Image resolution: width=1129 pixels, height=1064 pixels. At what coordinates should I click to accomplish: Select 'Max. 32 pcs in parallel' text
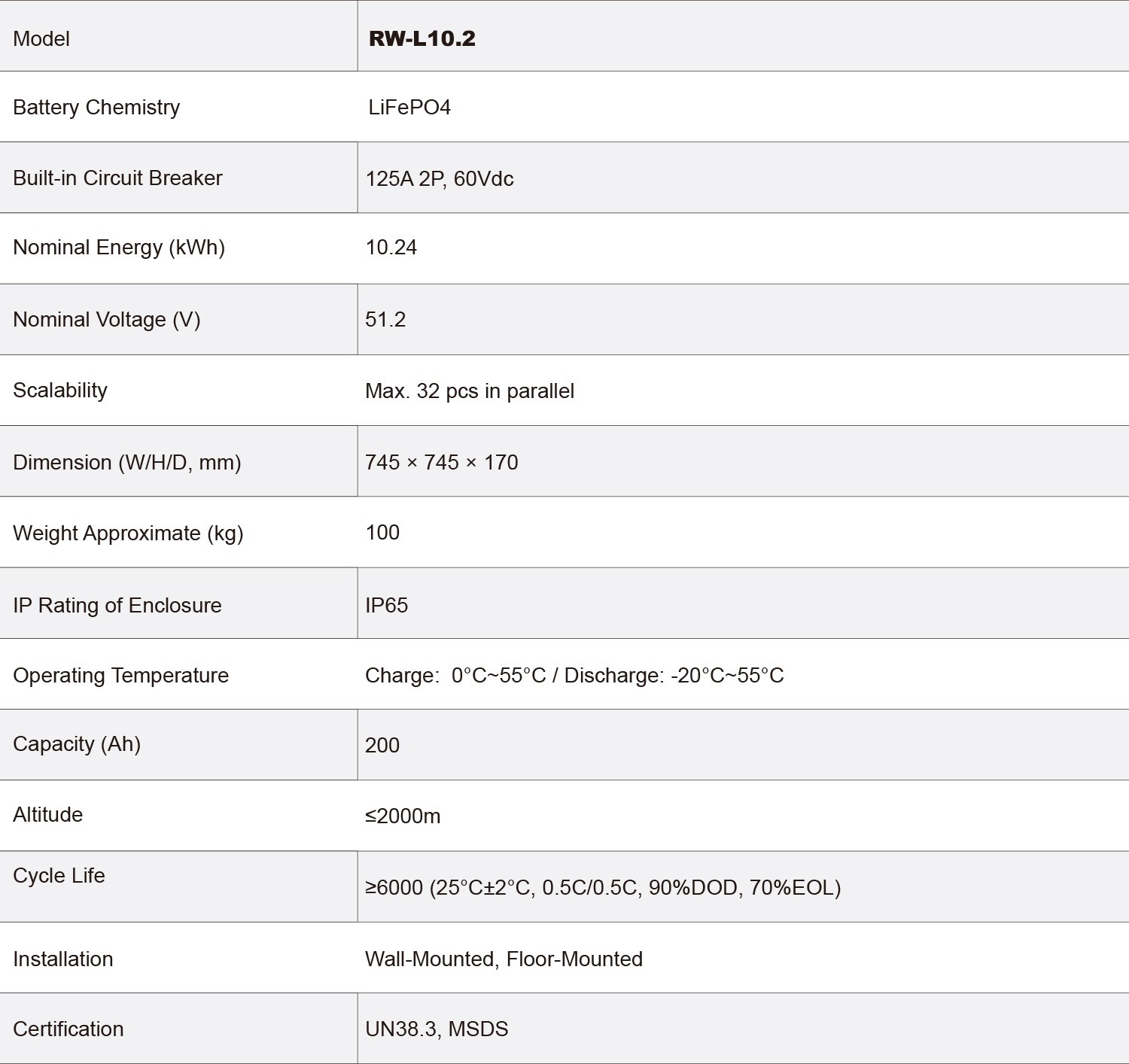[470, 391]
